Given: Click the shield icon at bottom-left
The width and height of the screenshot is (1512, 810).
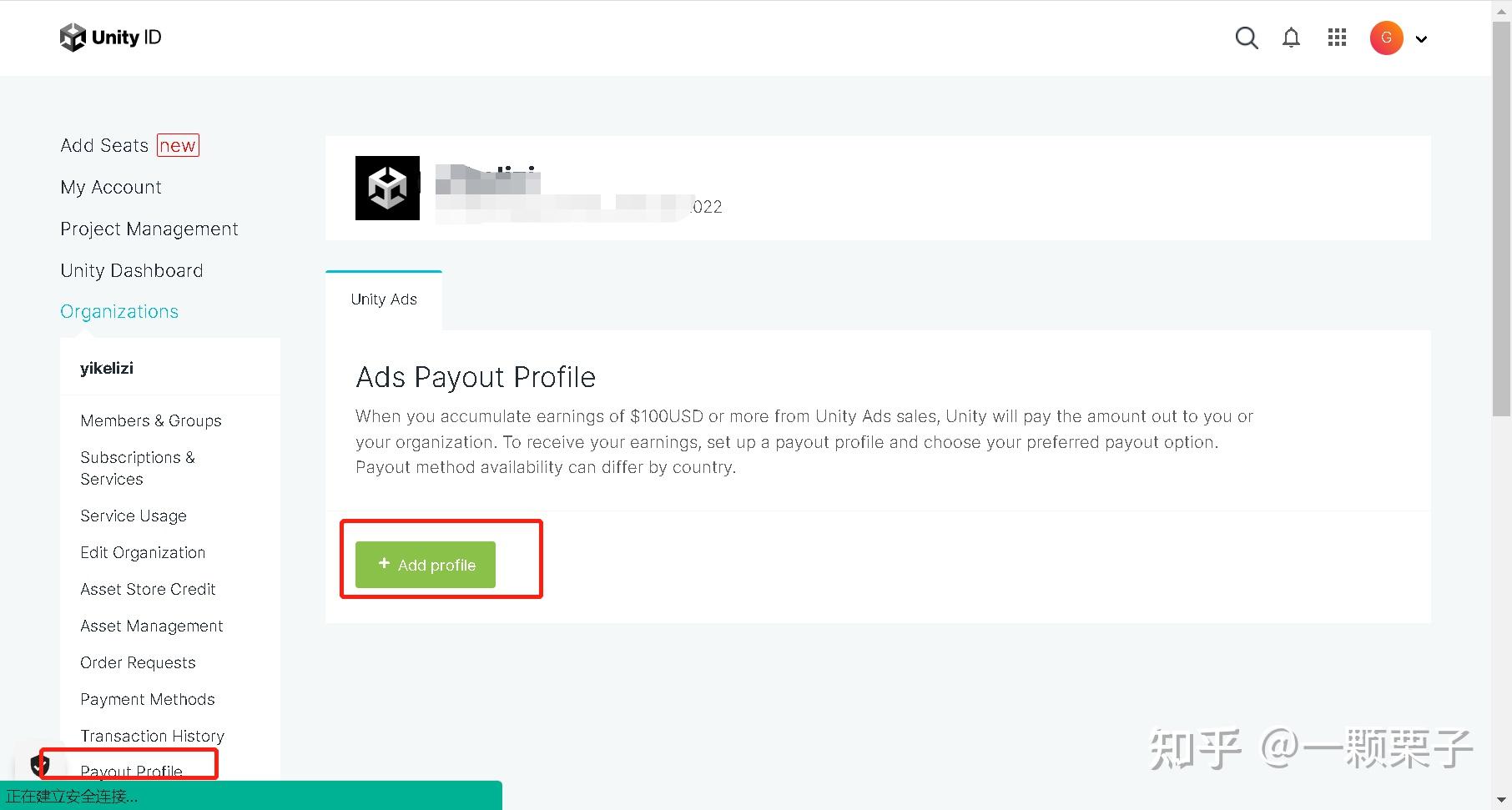Looking at the screenshot, I should [x=39, y=765].
